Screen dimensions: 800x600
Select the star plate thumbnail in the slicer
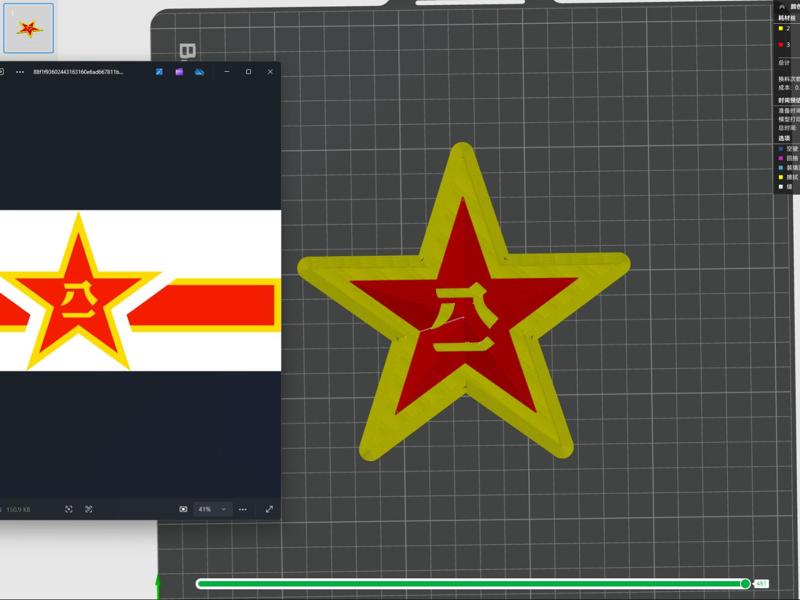29,28
